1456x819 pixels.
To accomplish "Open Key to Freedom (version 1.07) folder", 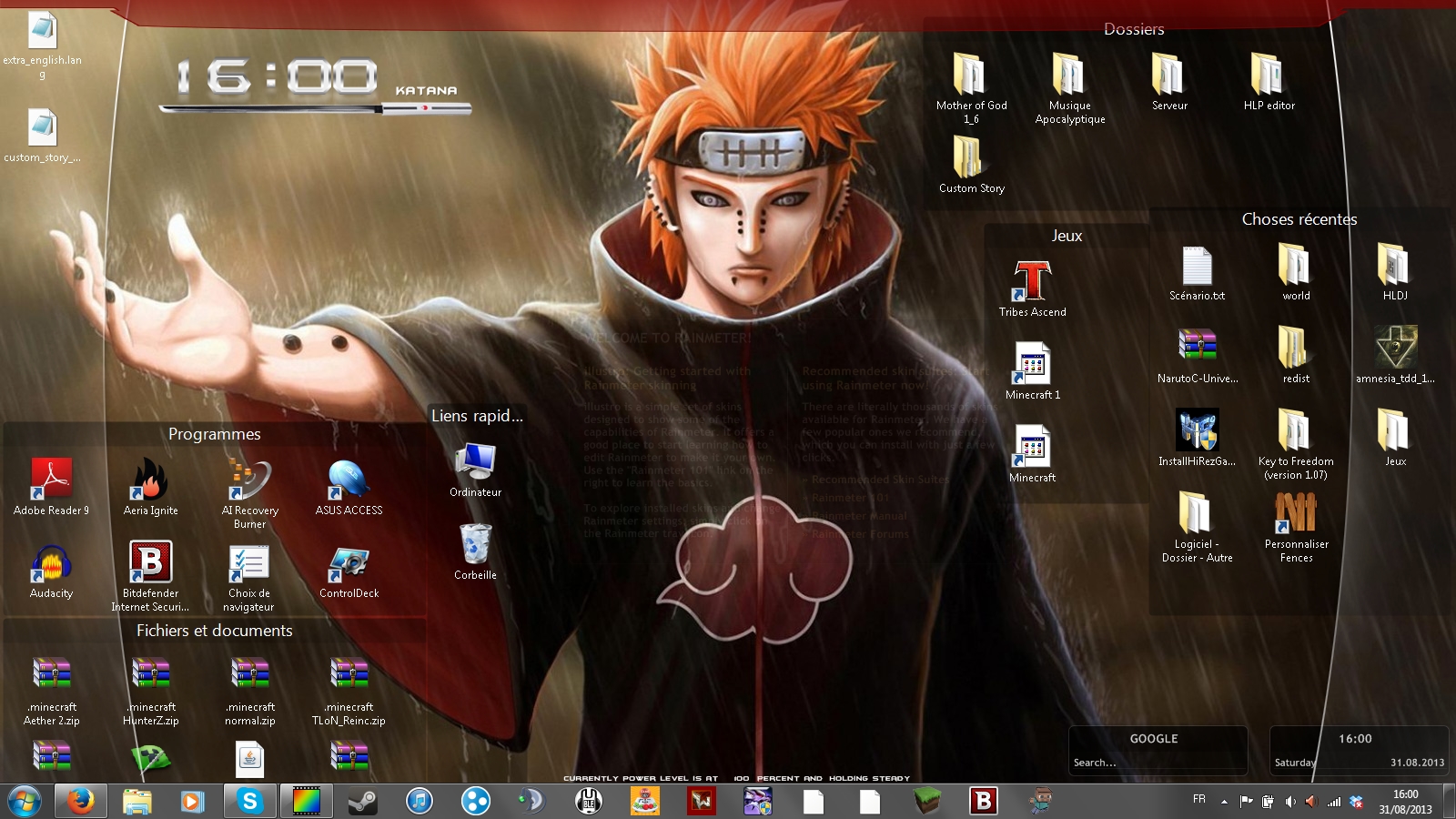I will click(x=1296, y=444).
